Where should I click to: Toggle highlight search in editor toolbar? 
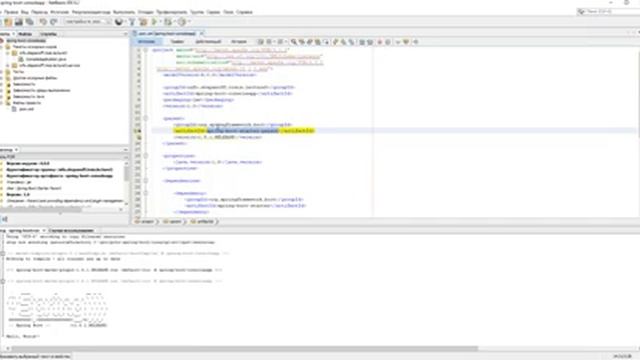318,42
